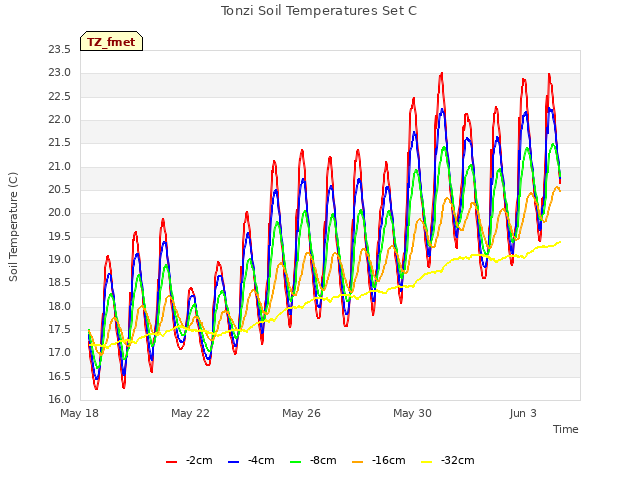640x480 pixels.
Task: Select the -4cm legend label
Action: [x=261, y=460]
